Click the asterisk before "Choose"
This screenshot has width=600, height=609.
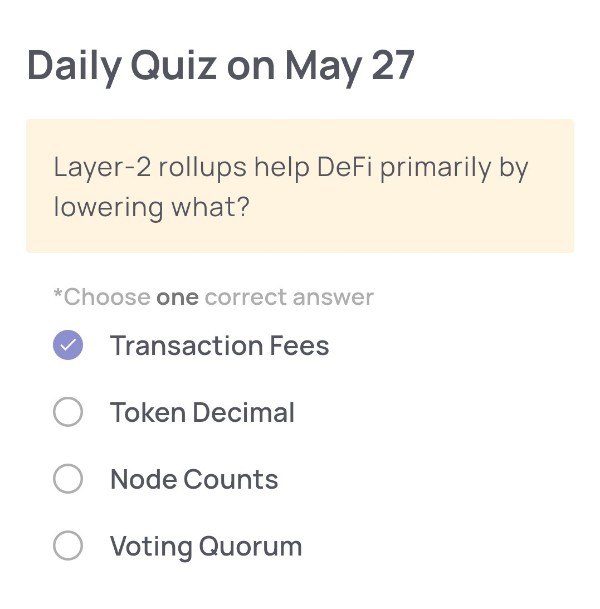click(x=58, y=293)
